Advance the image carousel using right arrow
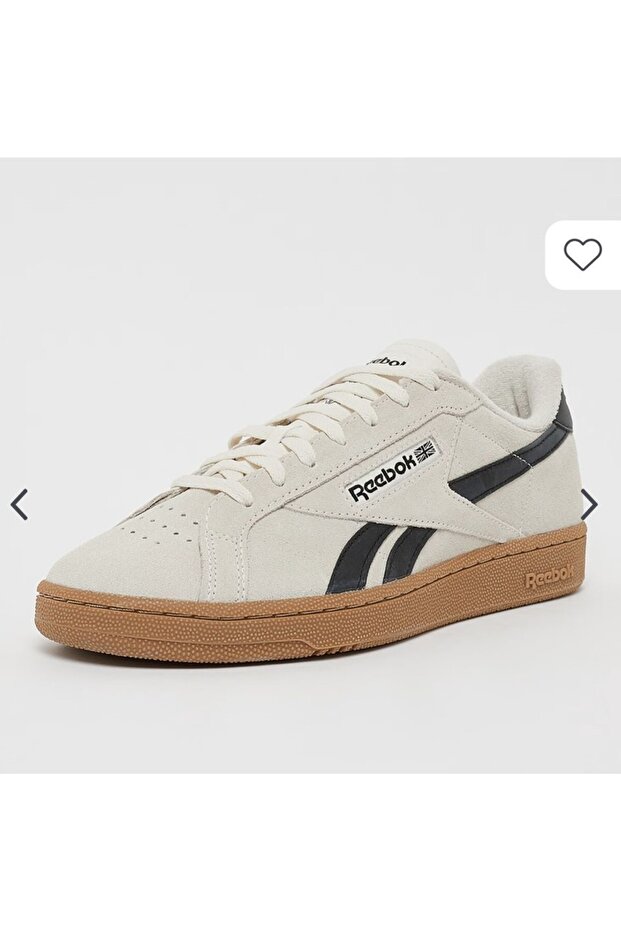The height and width of the screenshot is (931, 621). 590,504
